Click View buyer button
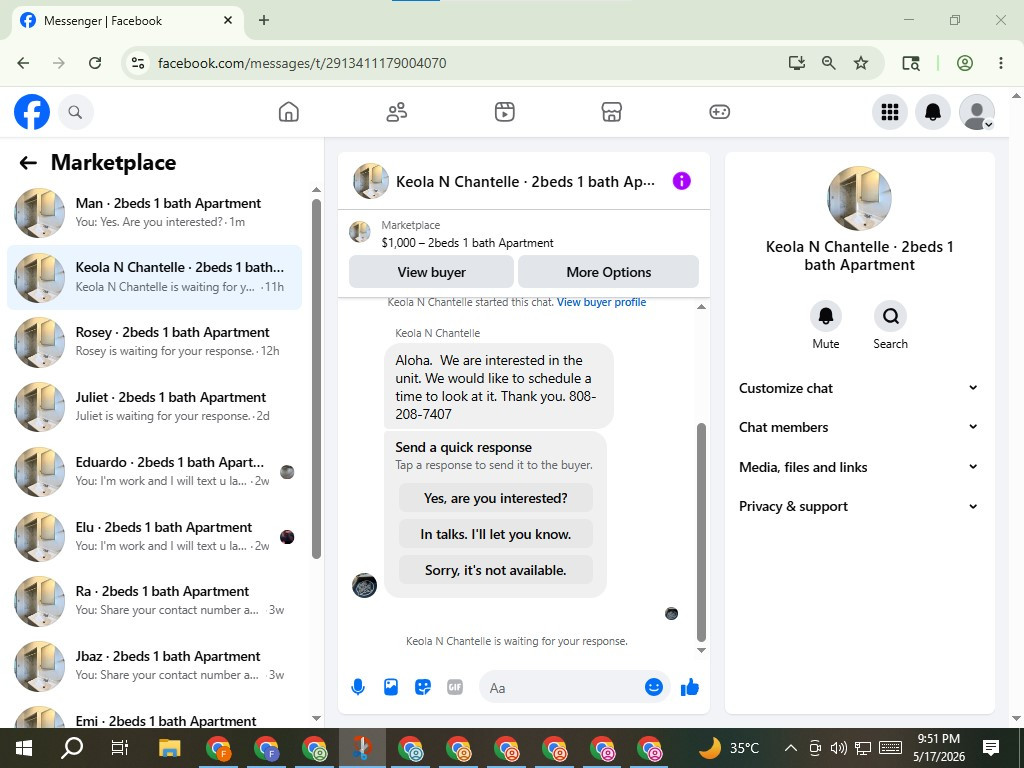This screenshot has height=768, width=1024. (431, 272)
